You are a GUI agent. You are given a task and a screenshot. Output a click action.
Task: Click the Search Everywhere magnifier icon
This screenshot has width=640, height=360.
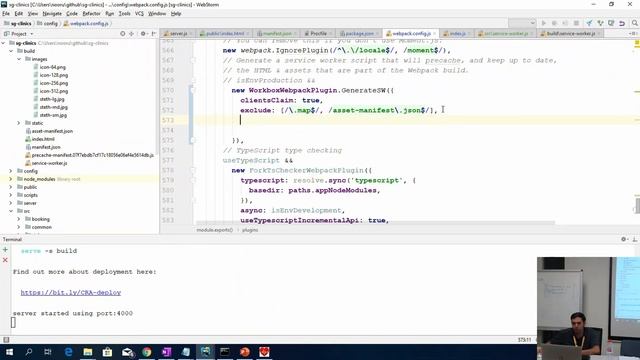tap(635, 23)
